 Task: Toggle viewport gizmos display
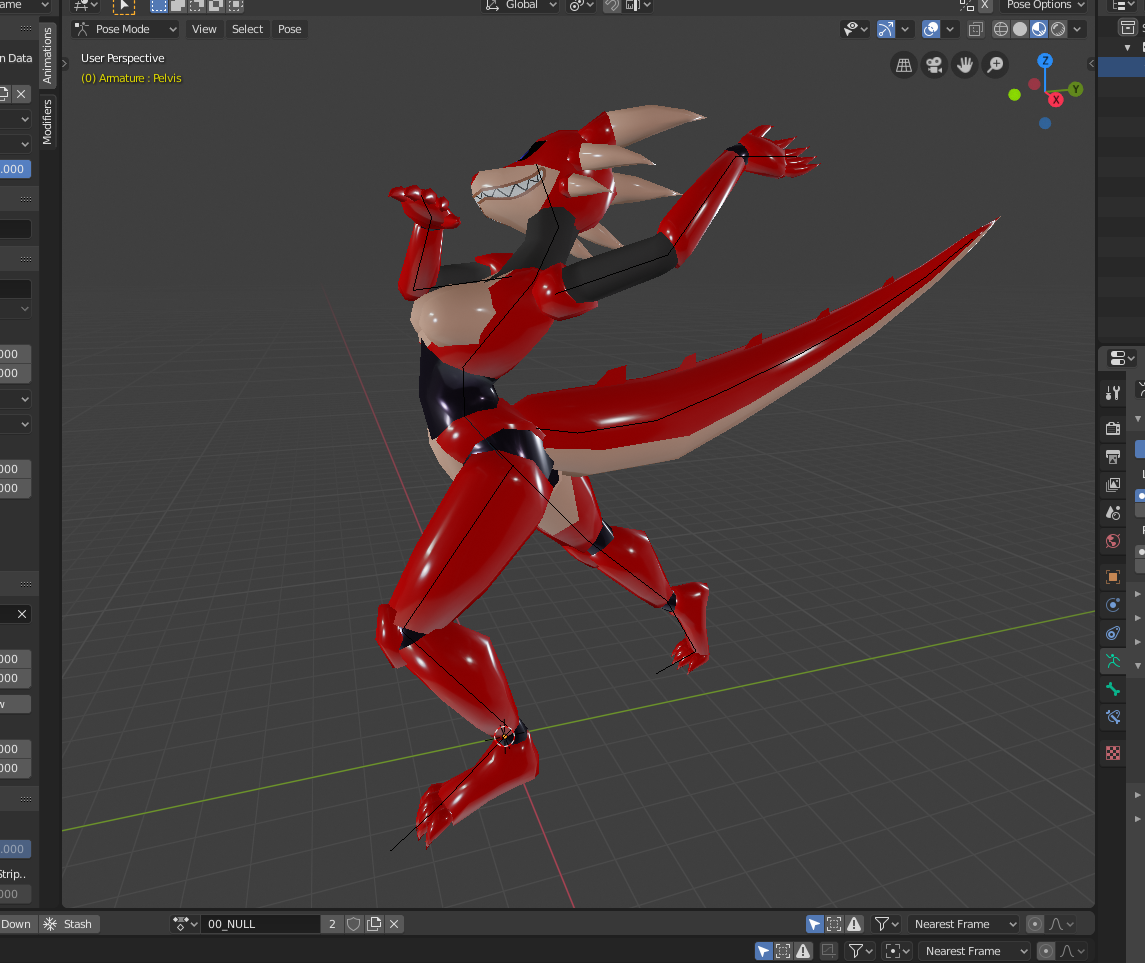885,29
